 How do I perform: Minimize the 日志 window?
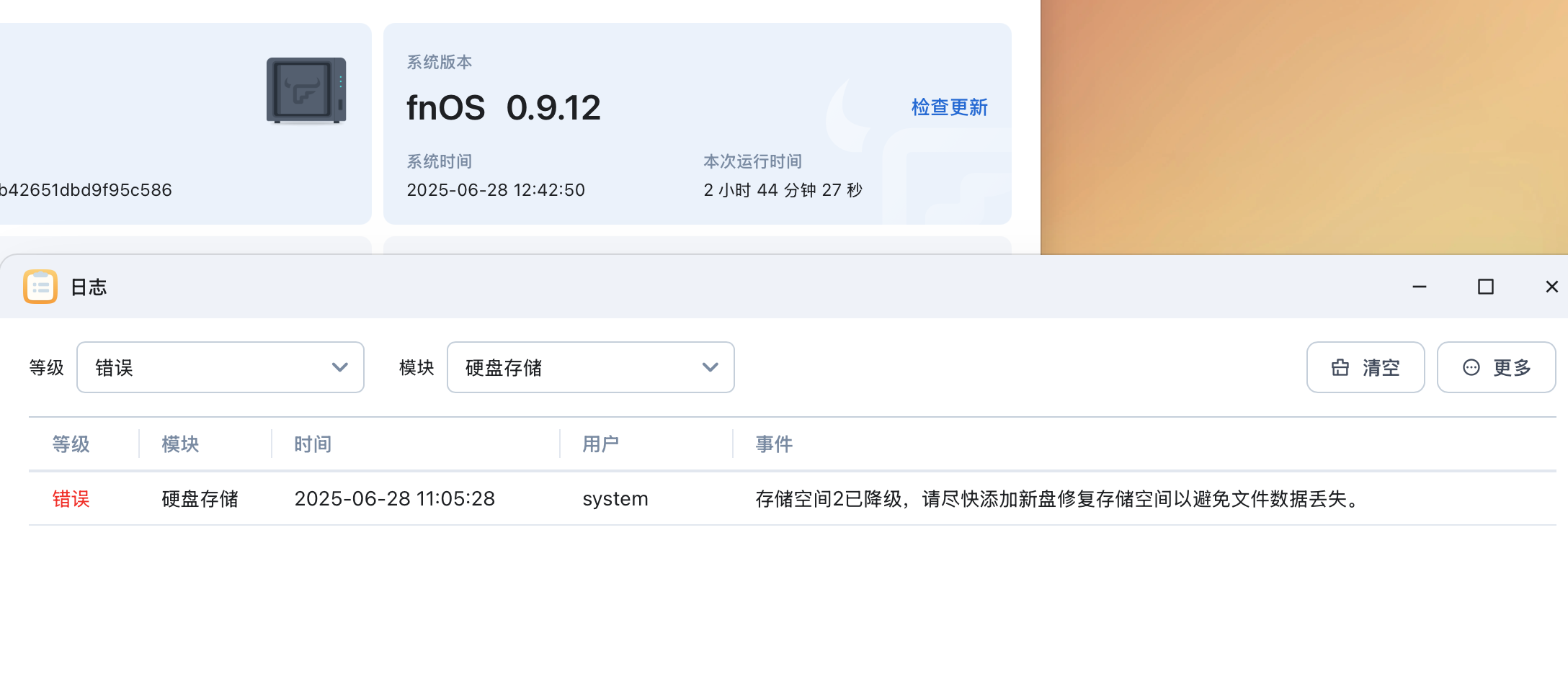click(1420, 287)
